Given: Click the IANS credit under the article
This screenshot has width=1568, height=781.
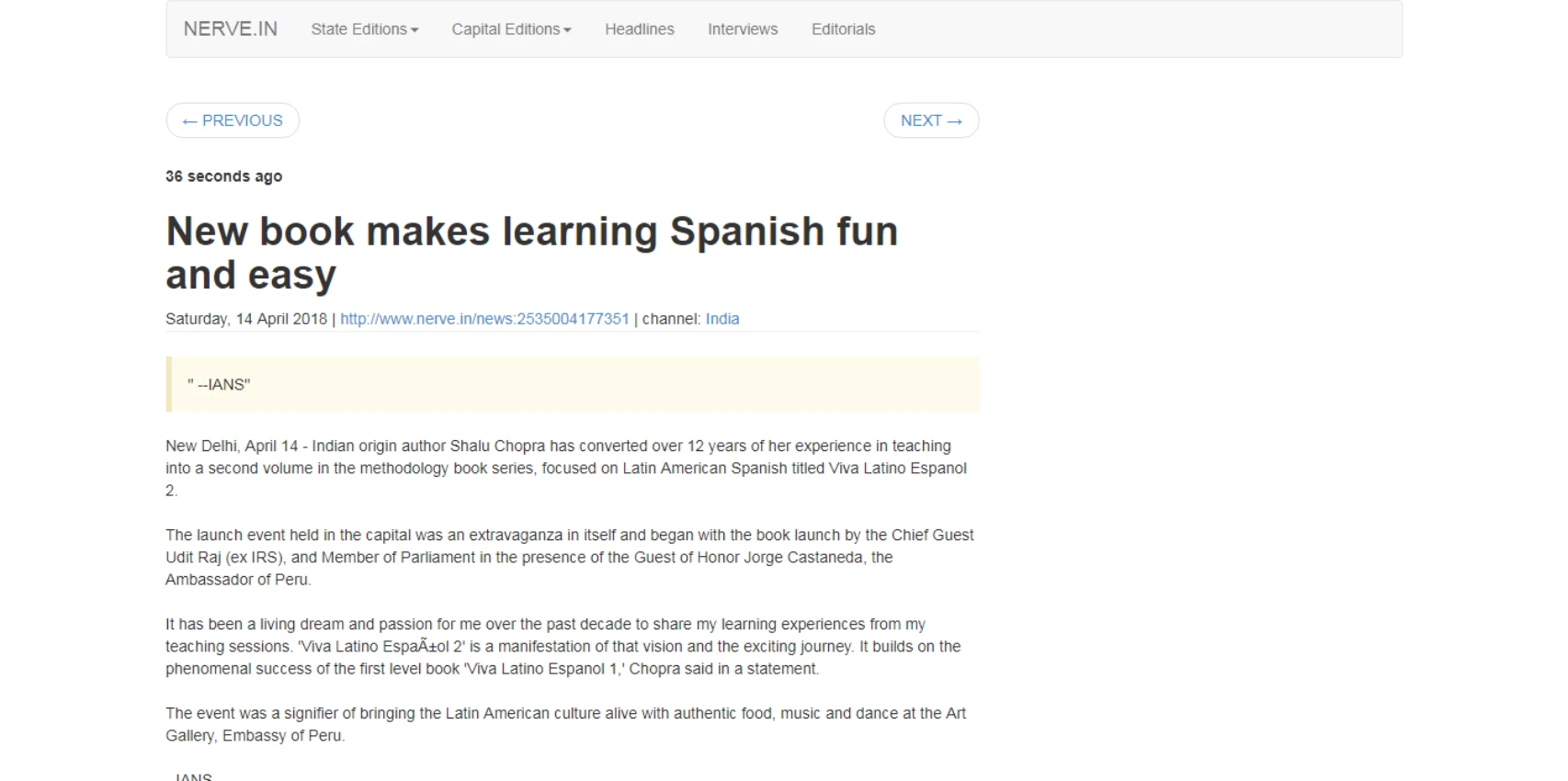Looking at the screenshot, I should (x=193, y=776).
